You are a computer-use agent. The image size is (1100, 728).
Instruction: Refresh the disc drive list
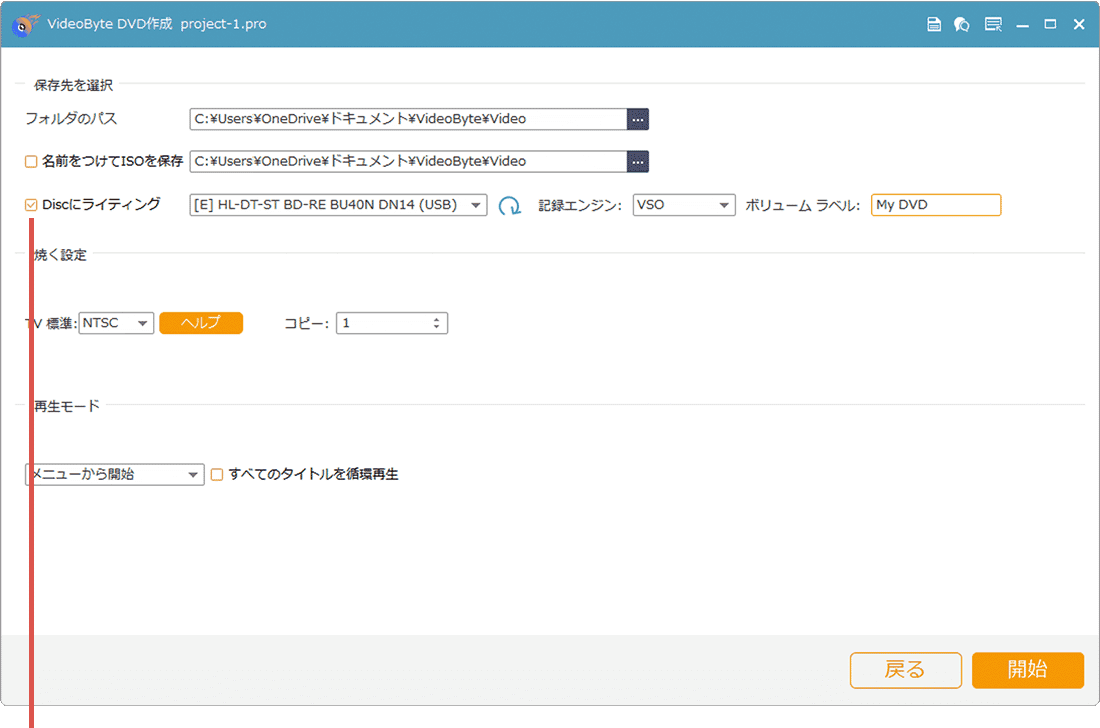[510, 206]
